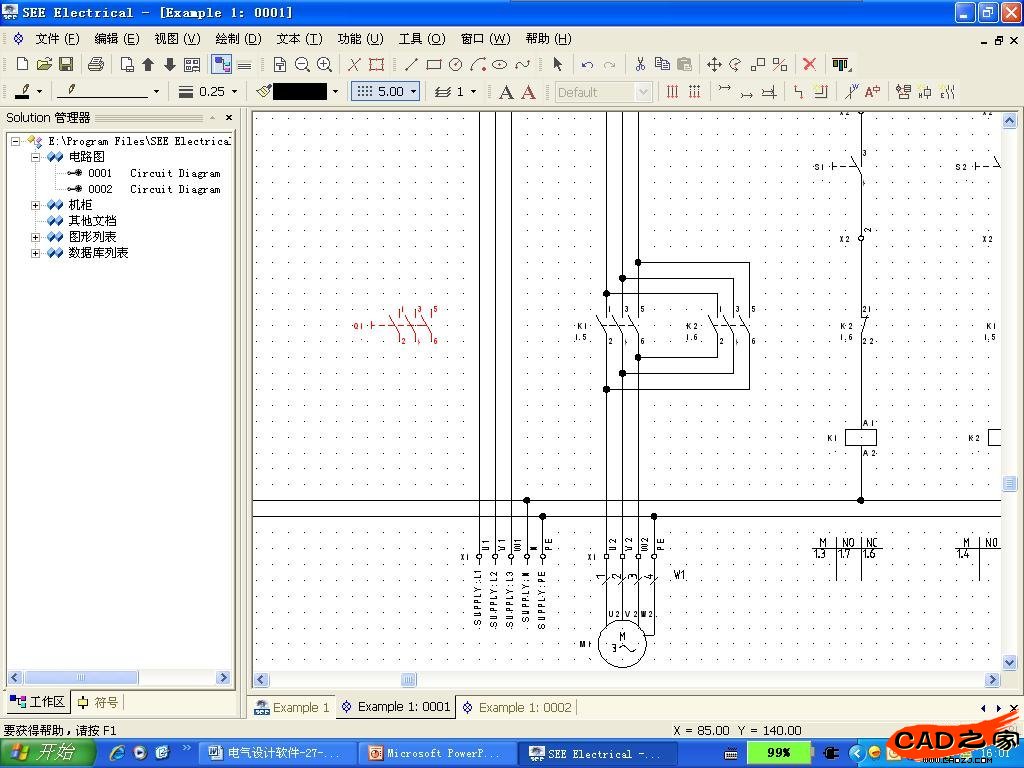
Task: Toggle the highlighted Solution manager panel button
Action: 222,64
